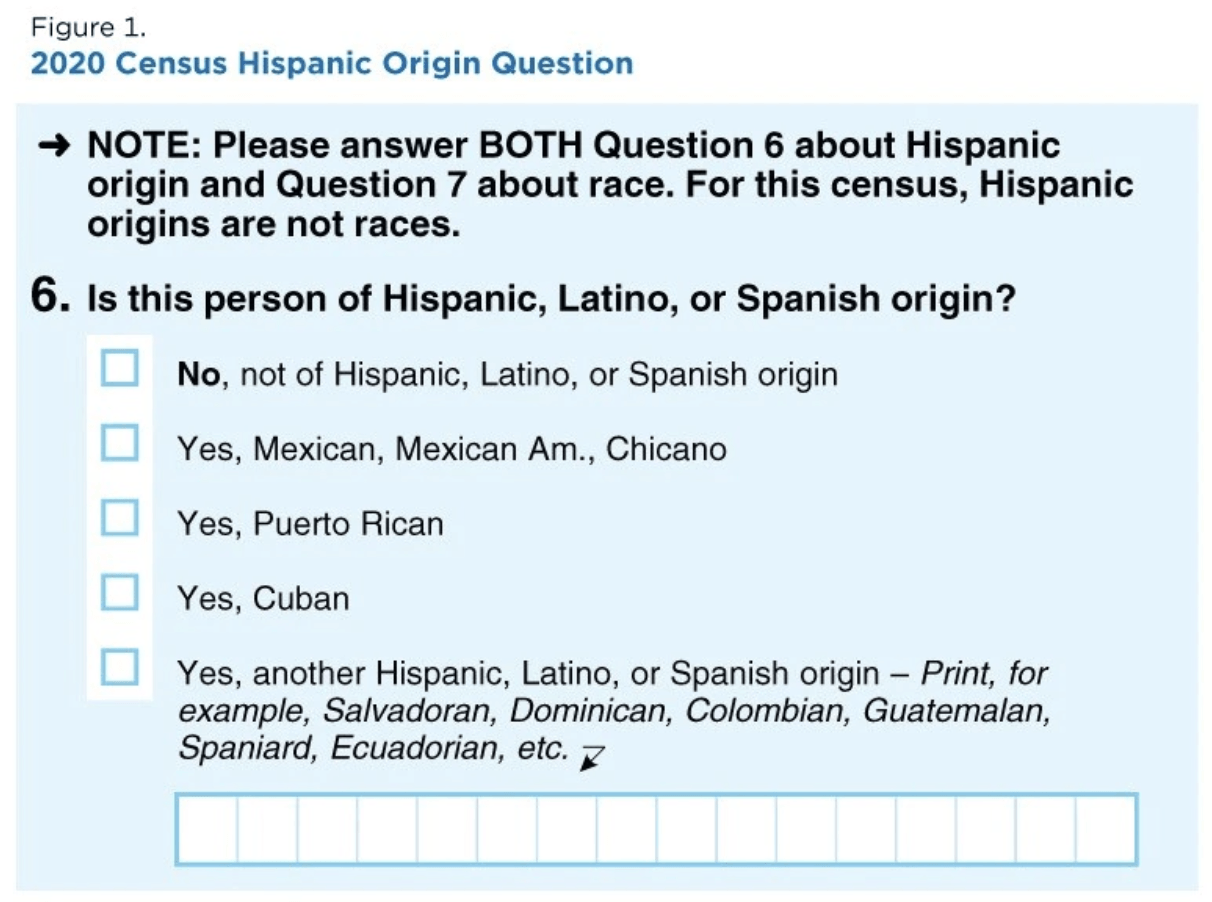The height and width of the screenshot is (902, 1212).
Task: Click the "2020 Census Hispanic Origin Question" heading
Action: 332,64
